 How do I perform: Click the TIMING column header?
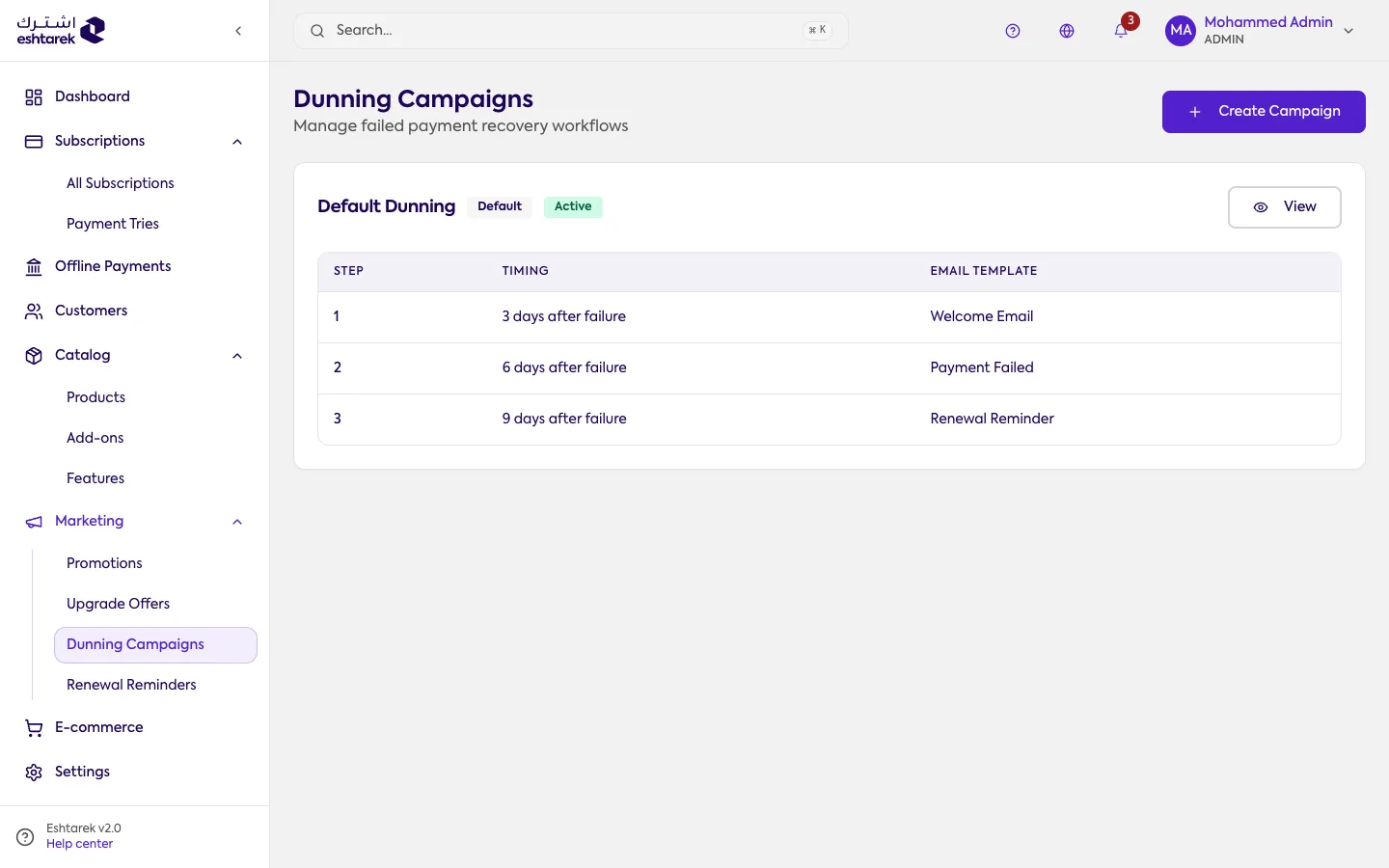click(525, 271)
